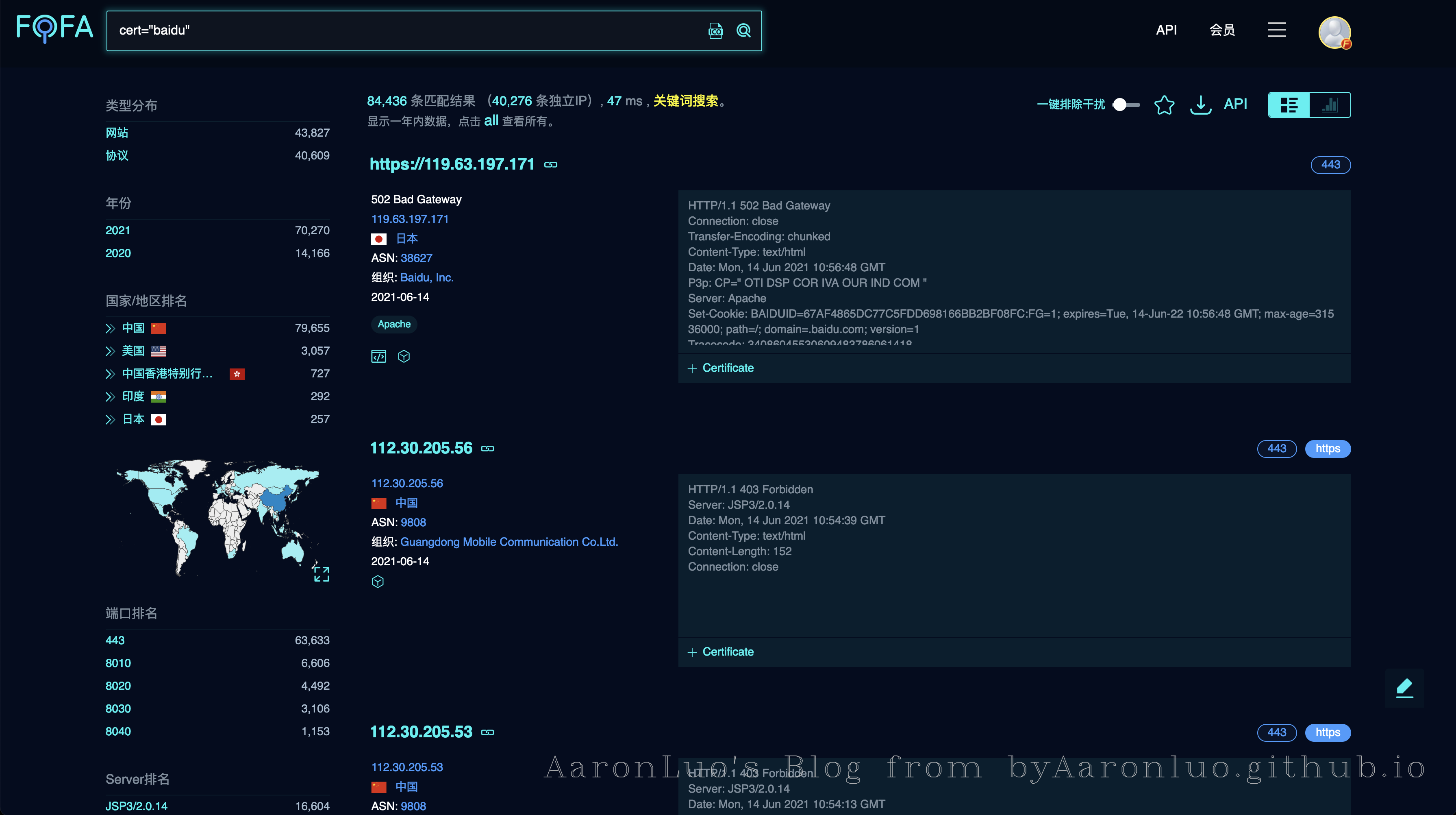Toggle the 一键排除干扰 switch

click(x=1126, y=105)
